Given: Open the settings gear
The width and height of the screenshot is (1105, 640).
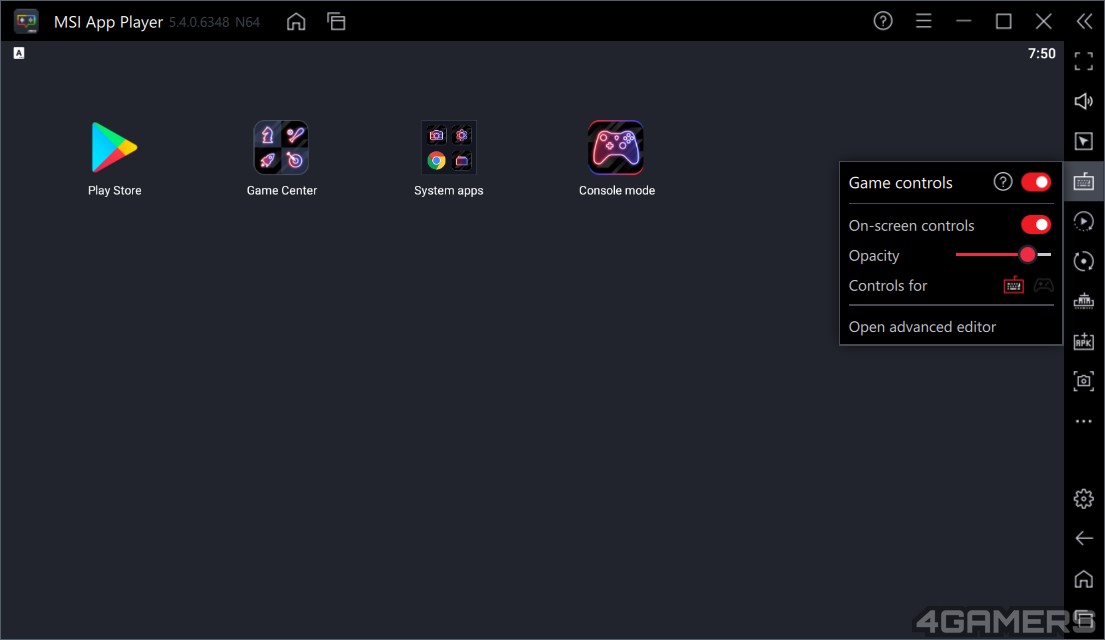Looking at the screenshot, I should pyautogui.click(x=1084, y=499).
